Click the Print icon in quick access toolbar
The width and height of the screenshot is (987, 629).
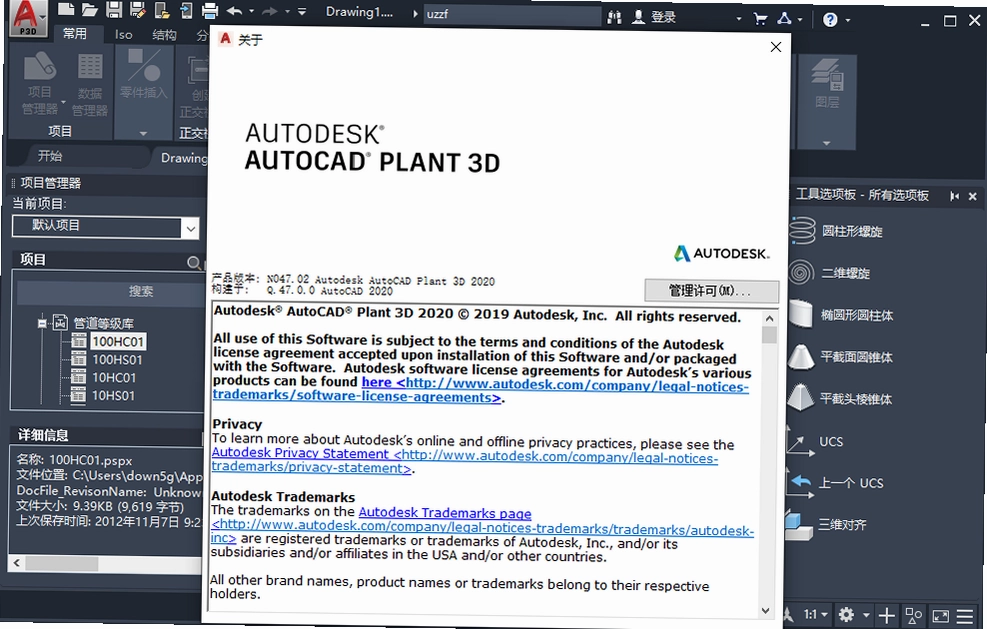[210, 10]
